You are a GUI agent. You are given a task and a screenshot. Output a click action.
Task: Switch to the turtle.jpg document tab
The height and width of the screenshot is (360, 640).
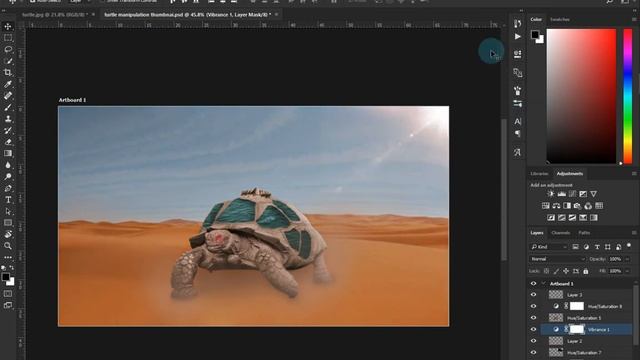[54, 15]
